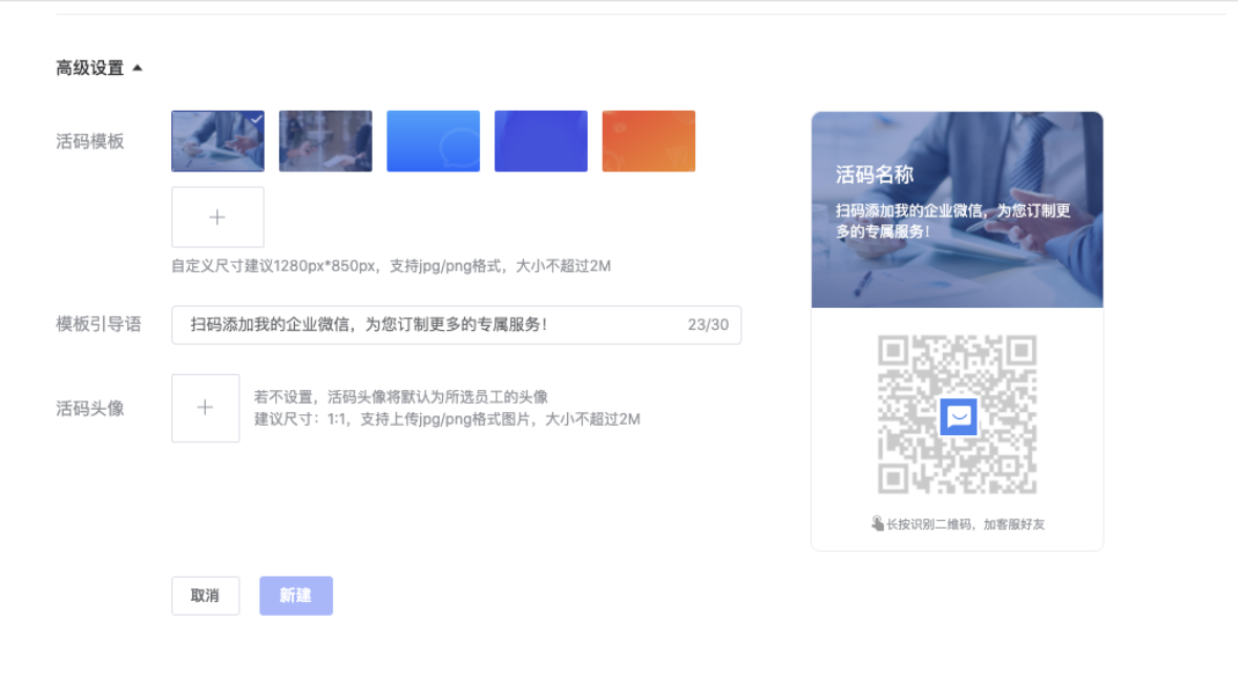Collapse the 高级设置 section arrow
The height and width of the screenshot is (680, 1238).
pos(137,68)
